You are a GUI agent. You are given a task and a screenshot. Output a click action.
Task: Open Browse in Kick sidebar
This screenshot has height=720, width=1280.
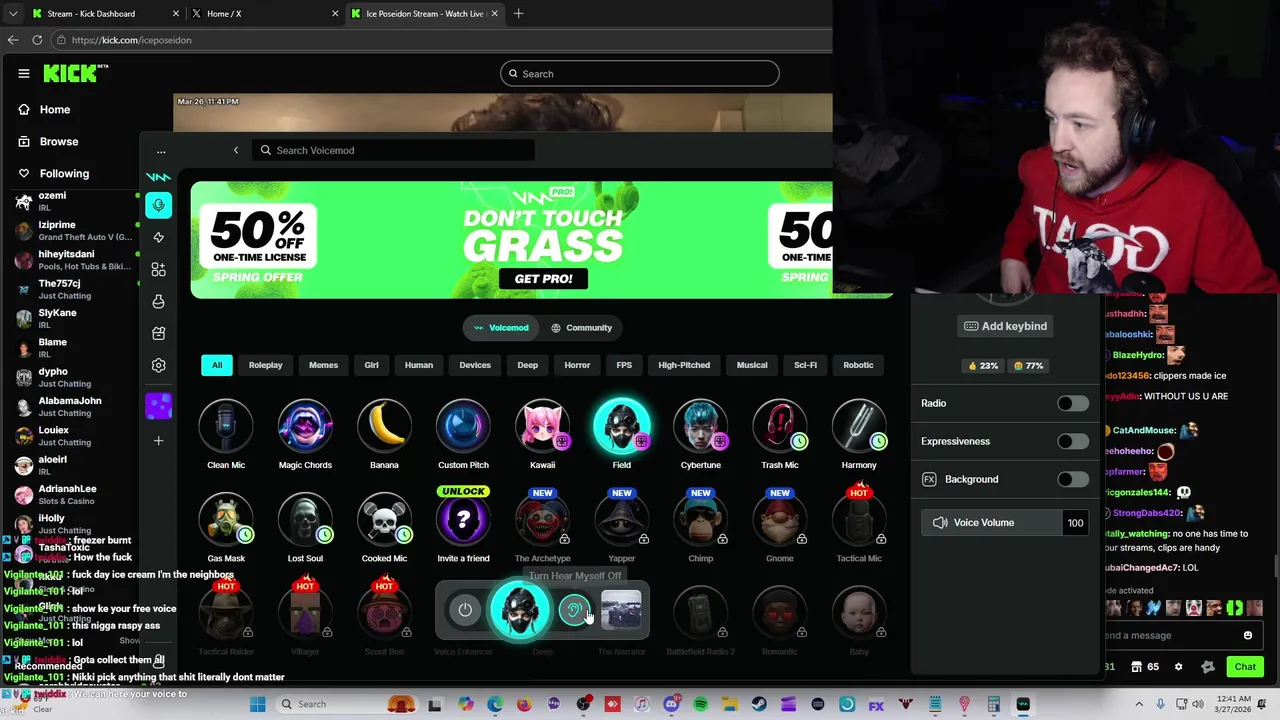[59, 141]
